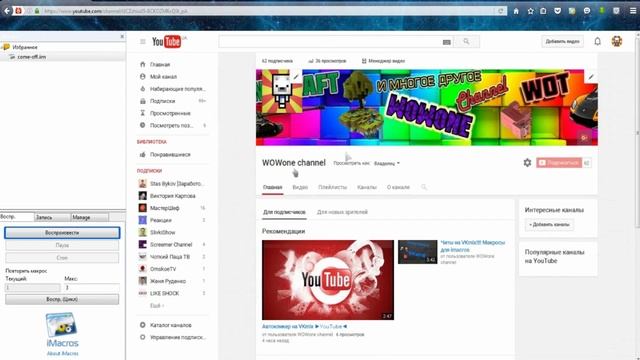Open YouTube notifications bell
The height and width of the screenshot is (360, 640).
coord(597,41)
